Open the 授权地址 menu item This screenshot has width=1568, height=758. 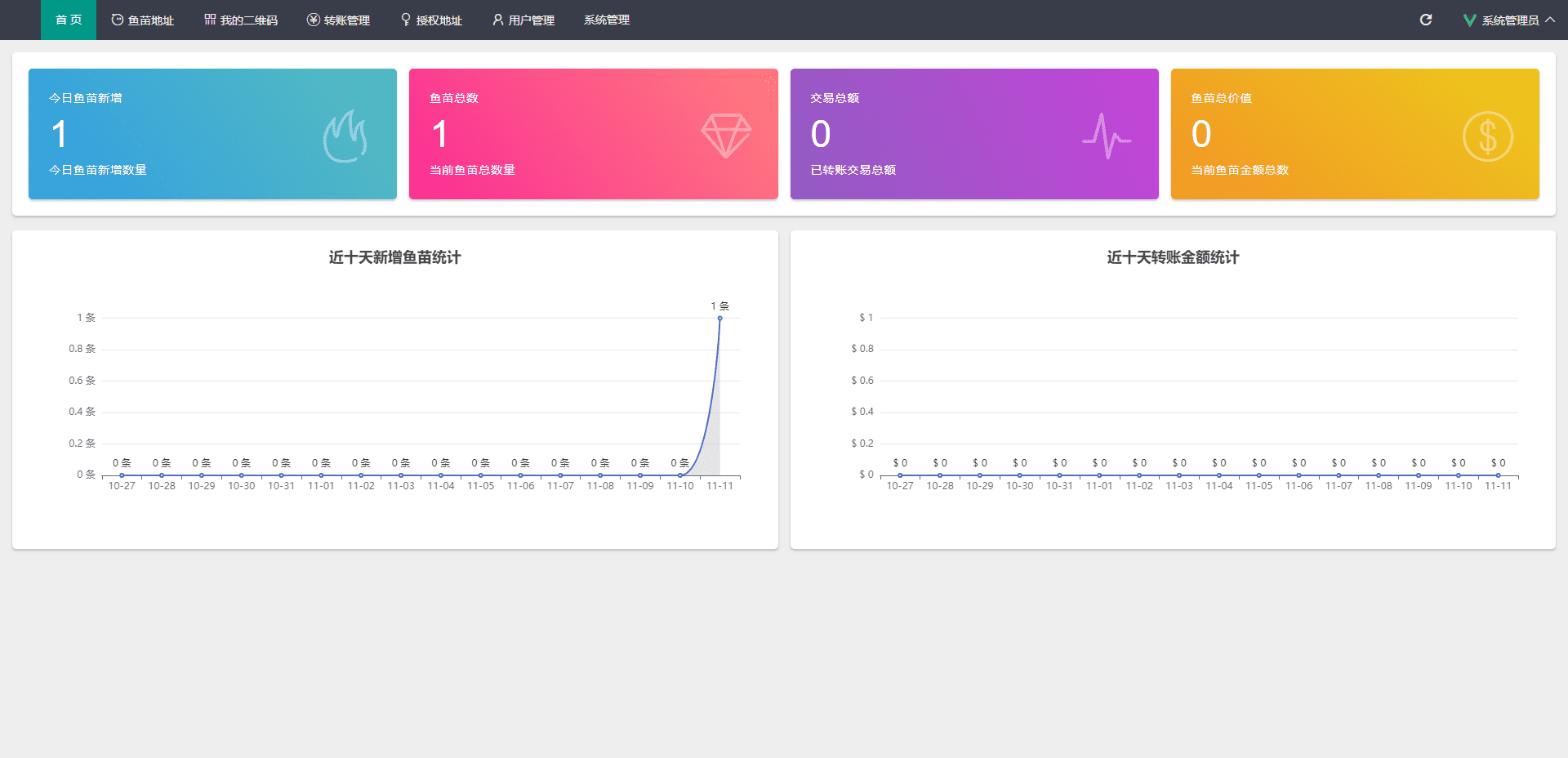[431, 20]
